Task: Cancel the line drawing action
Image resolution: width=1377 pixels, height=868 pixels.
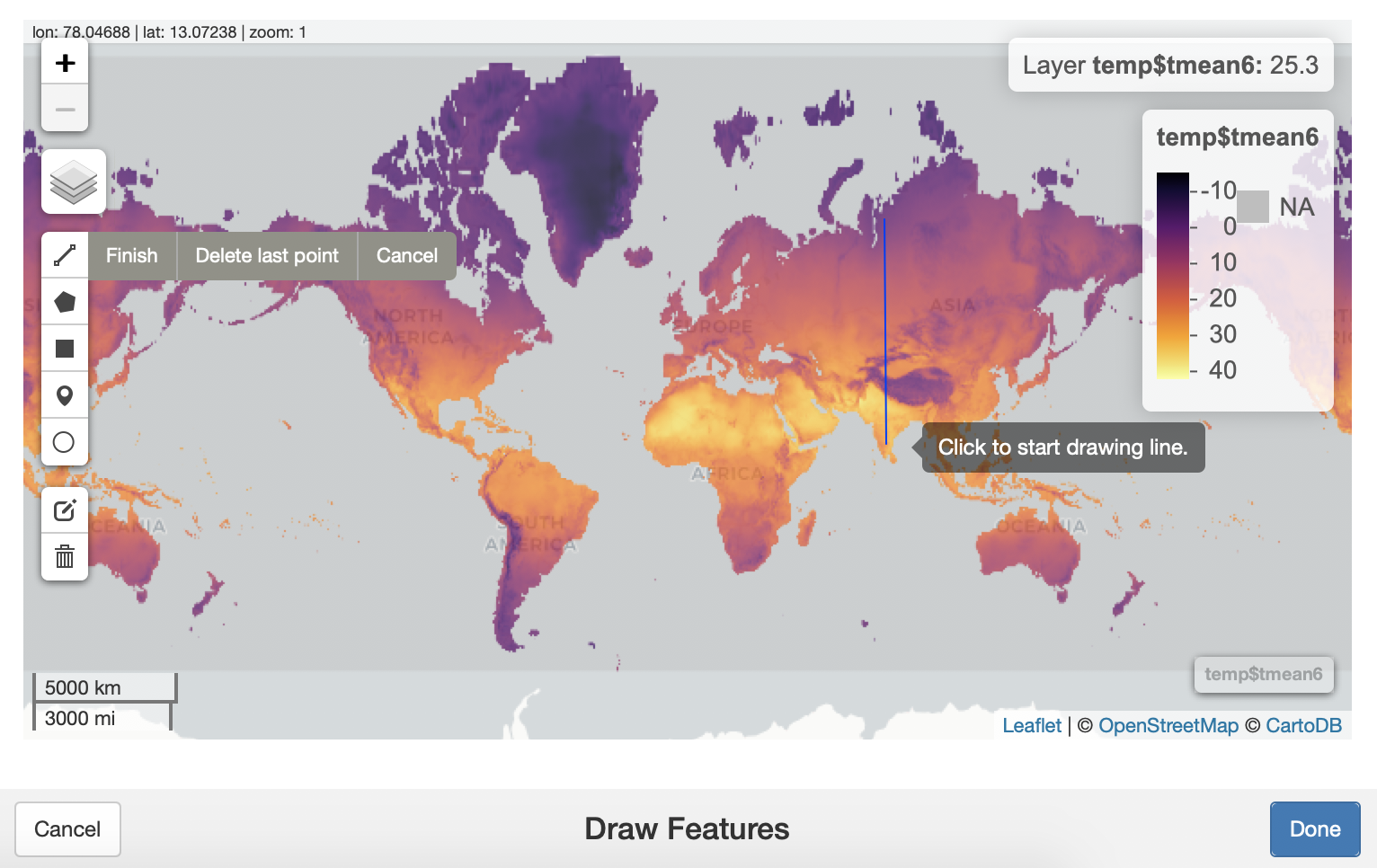Action: coord(406,256)
